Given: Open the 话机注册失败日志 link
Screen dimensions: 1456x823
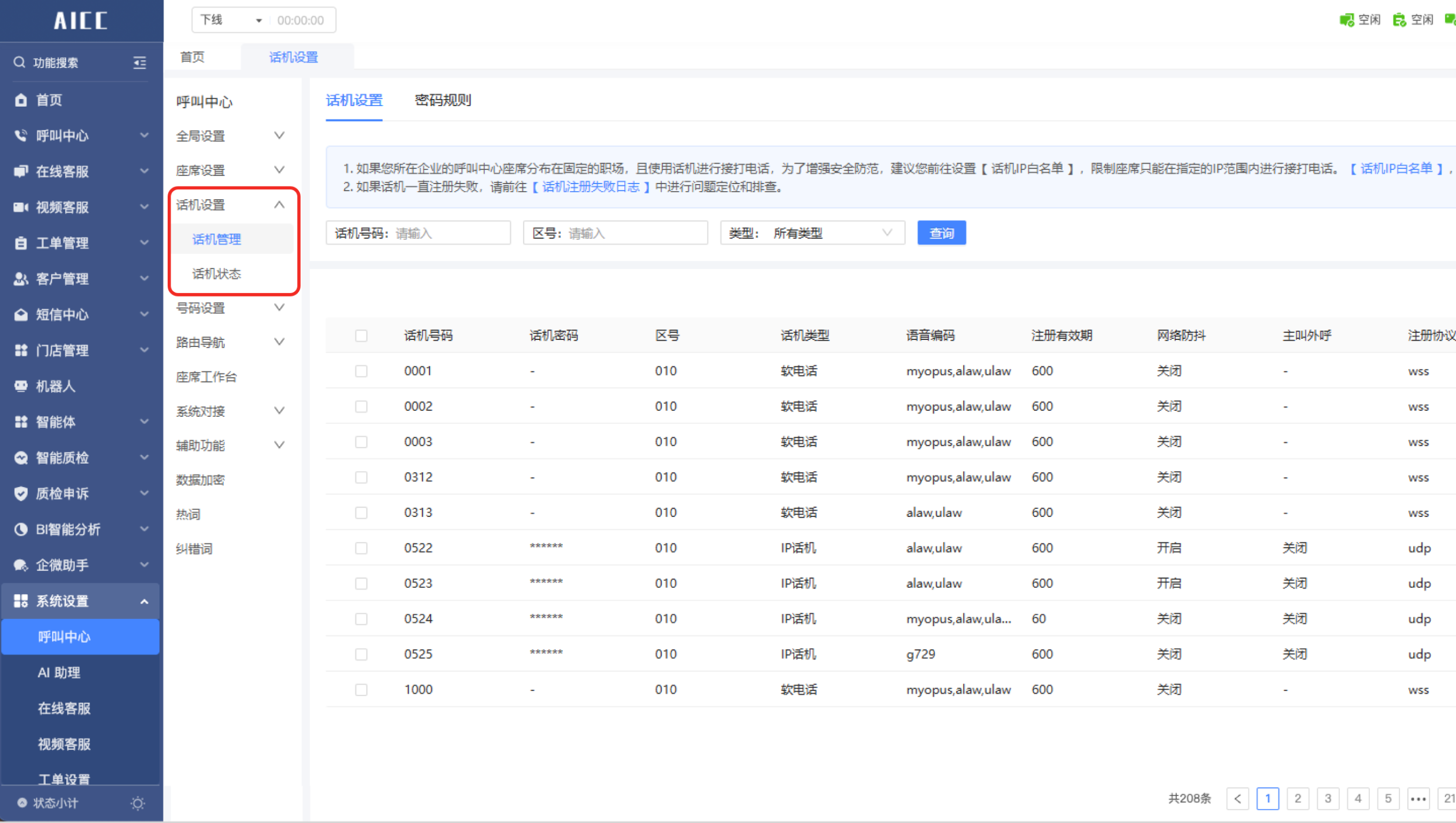Looking at the screenshot, I should [591, 187].
